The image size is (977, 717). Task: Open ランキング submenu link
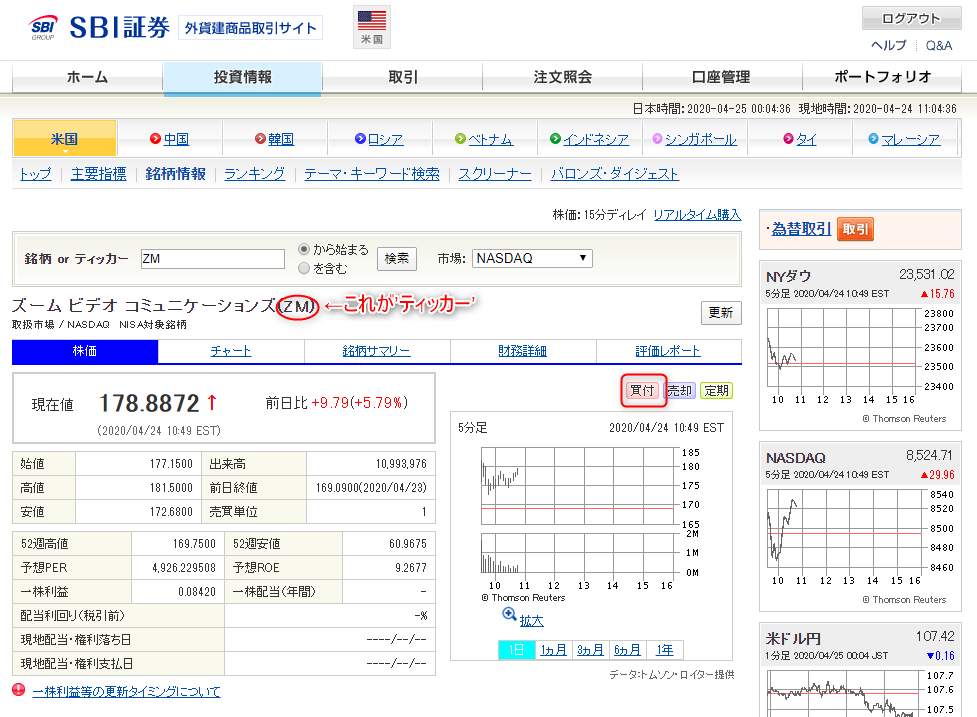click(254, 174)
